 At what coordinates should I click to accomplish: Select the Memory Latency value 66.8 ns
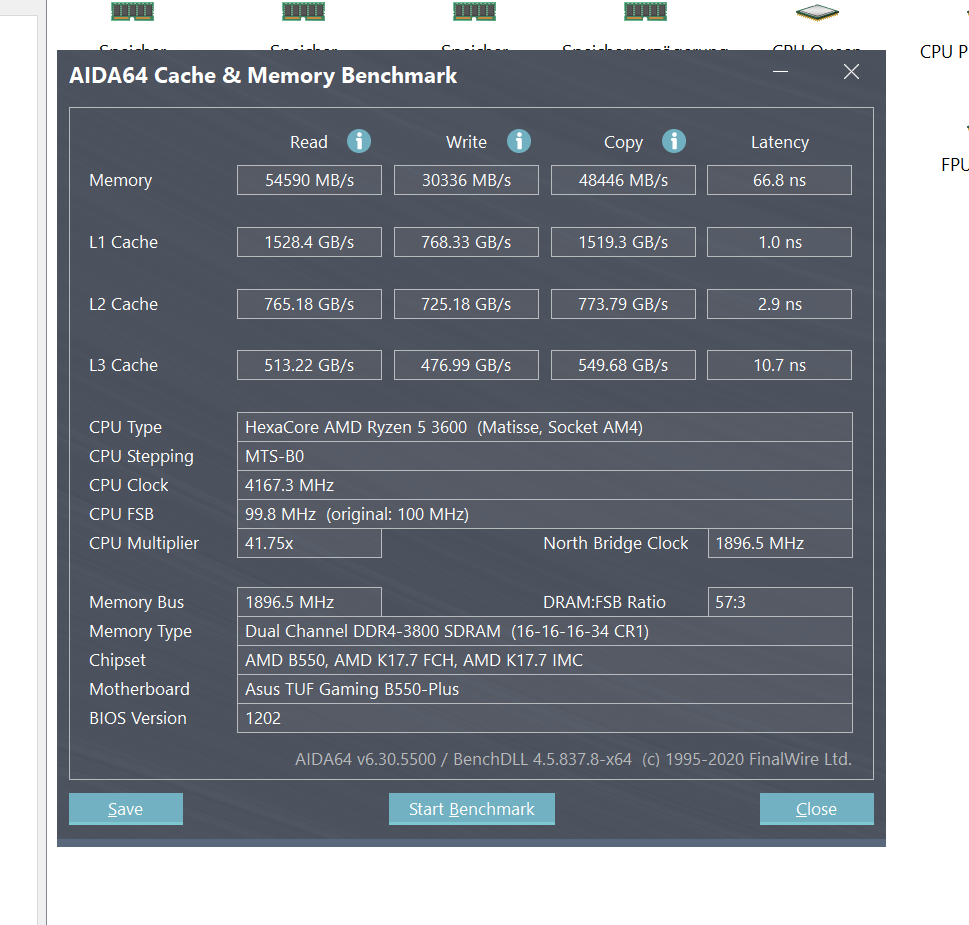[779, 180]
